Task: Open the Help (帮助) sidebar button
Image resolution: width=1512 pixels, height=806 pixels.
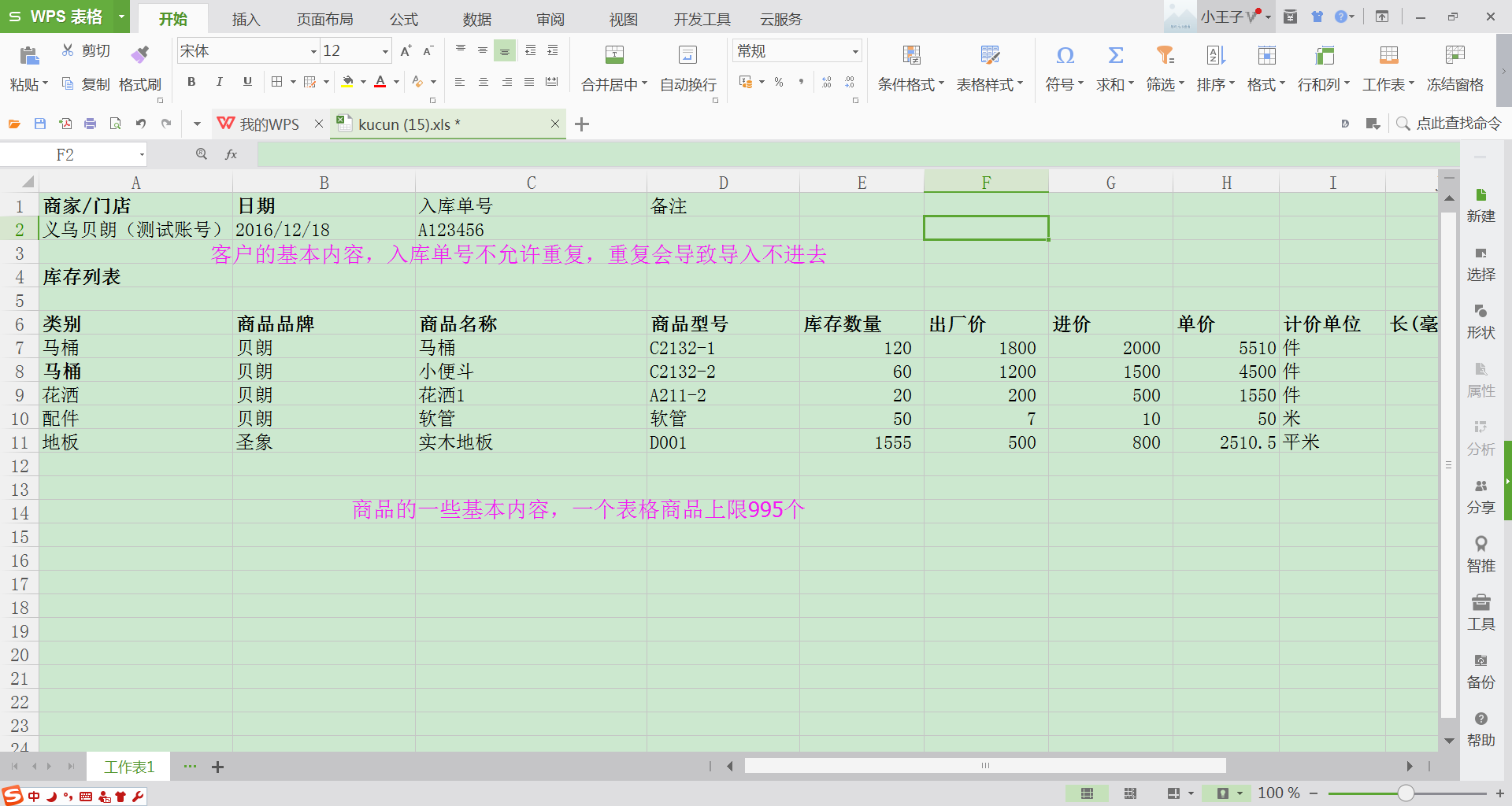Action: [x=1480, y=730]
